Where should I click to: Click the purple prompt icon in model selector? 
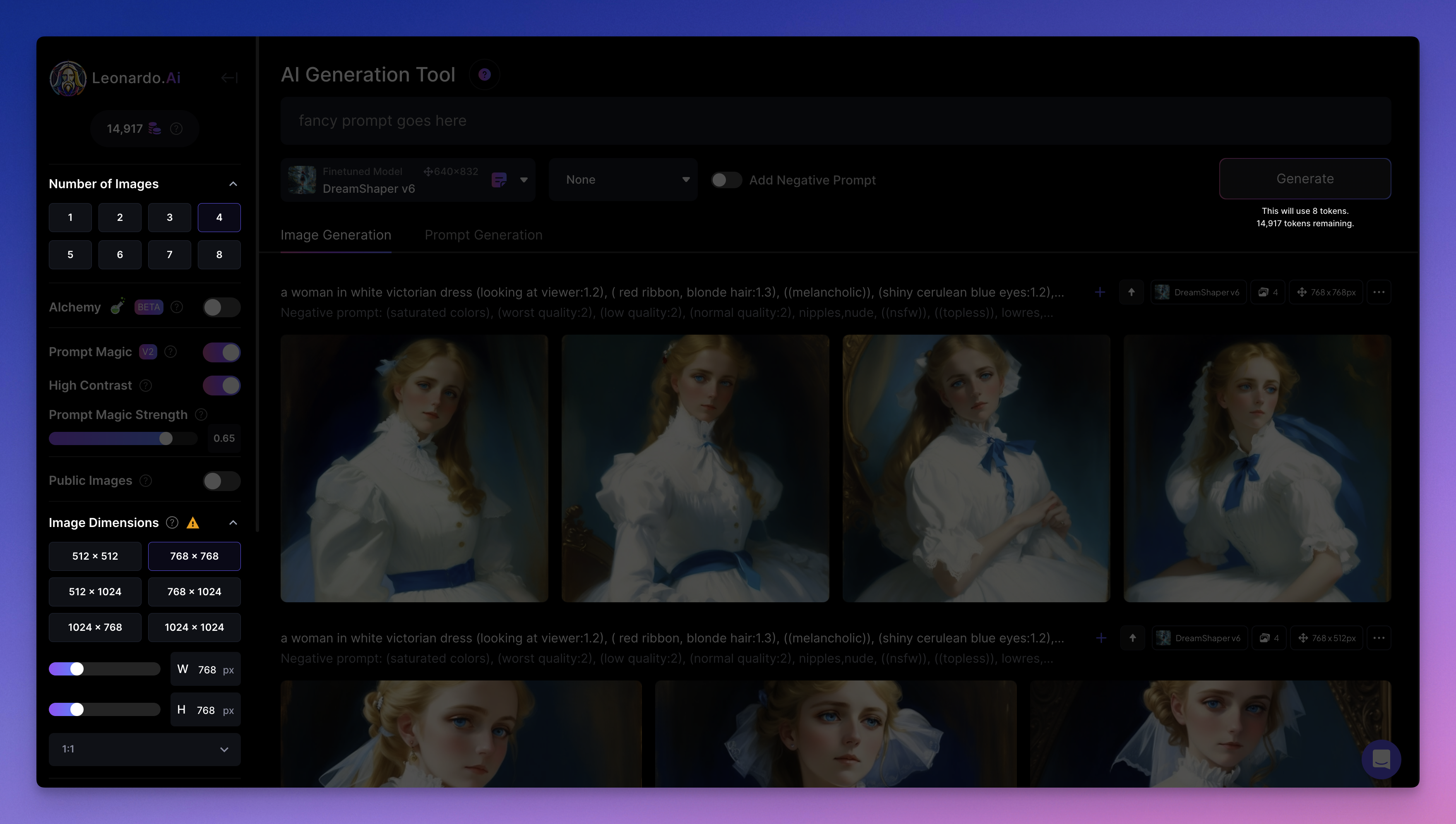(499, 180)
